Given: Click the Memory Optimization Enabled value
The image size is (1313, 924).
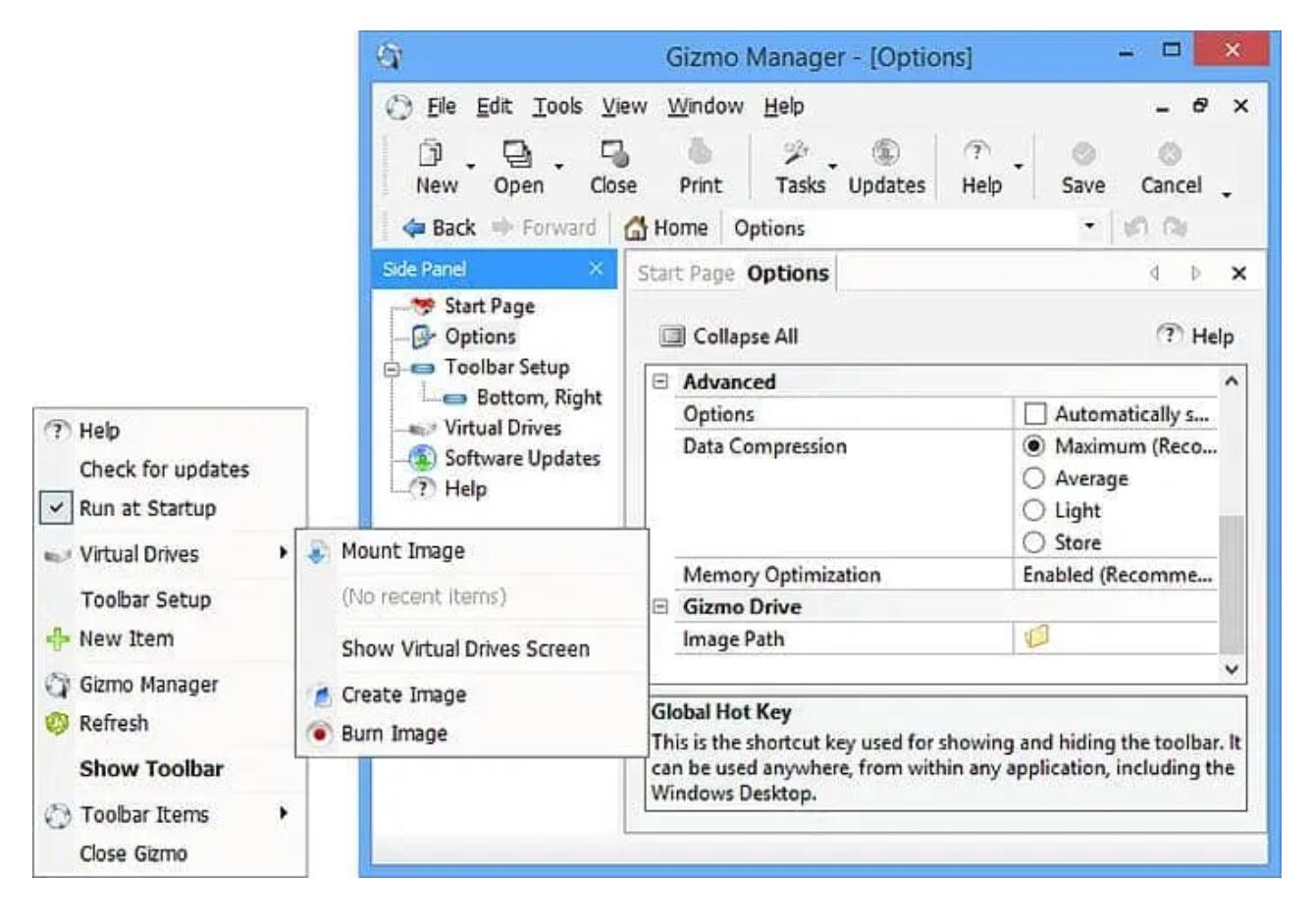Looking at the screenshot, I should [x=1117, y=575].
